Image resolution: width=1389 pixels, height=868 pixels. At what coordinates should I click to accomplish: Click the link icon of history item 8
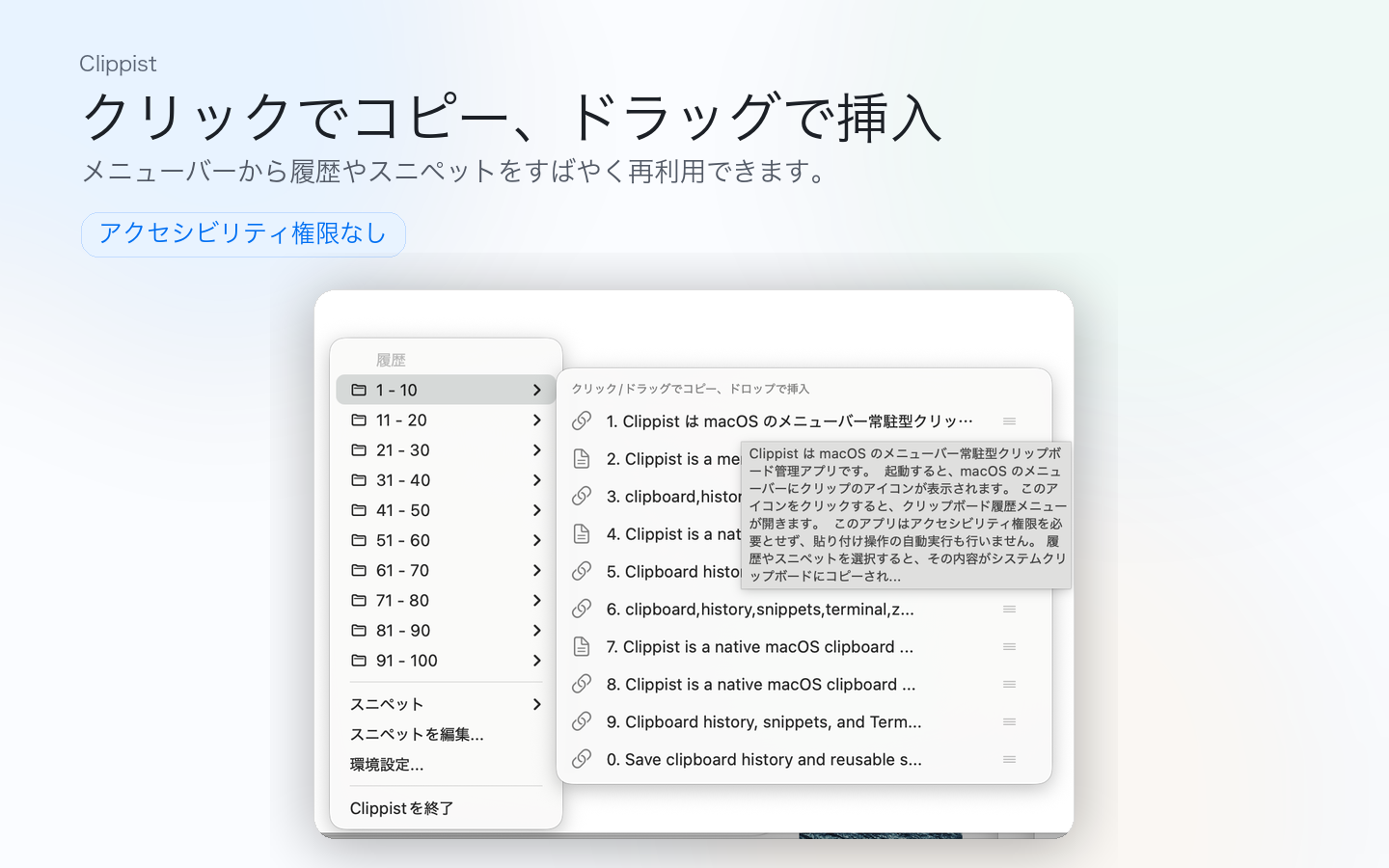(582, 684)
